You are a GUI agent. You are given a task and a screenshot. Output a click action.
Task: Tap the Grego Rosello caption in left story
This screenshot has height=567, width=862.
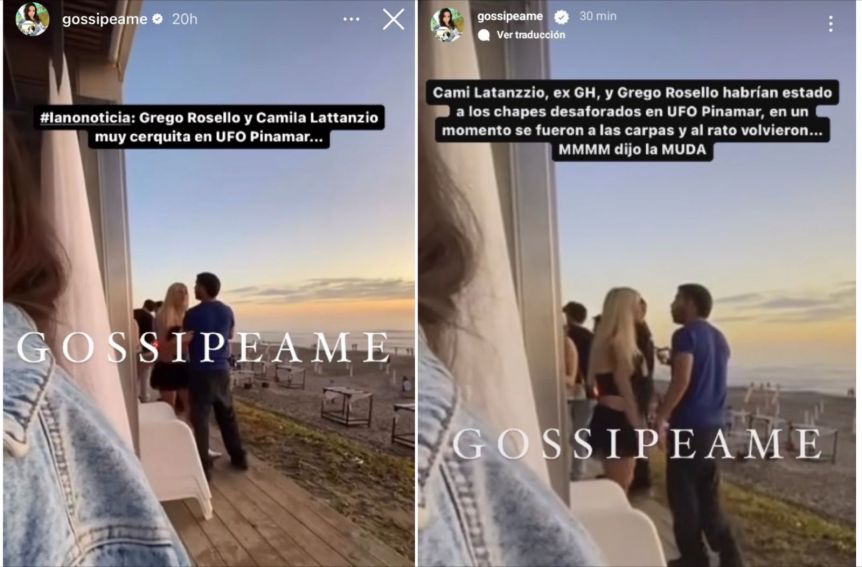tap(209, 127)
